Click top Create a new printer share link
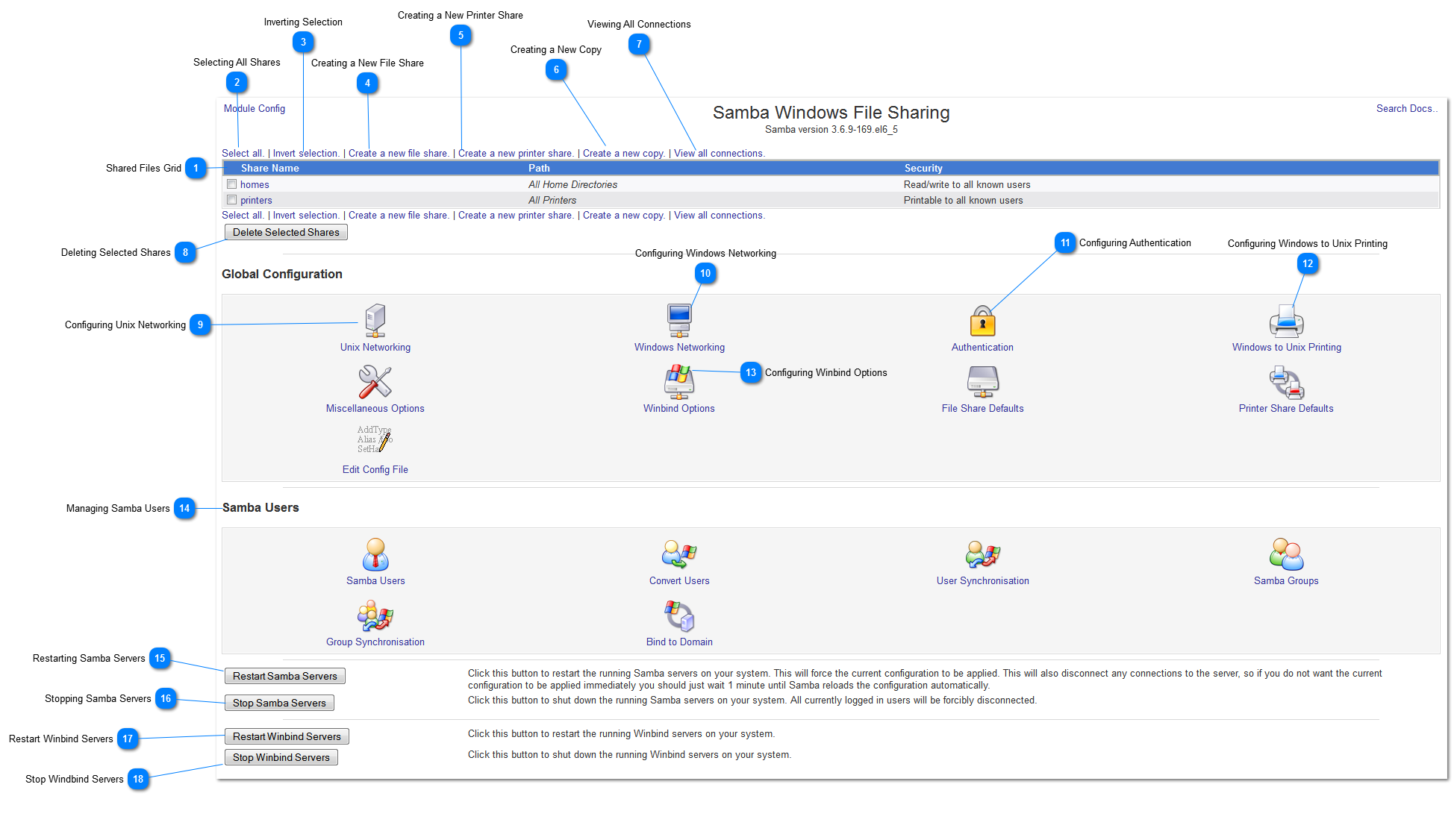This screenshot has height=840, width=1454. [x=516, y=154]
